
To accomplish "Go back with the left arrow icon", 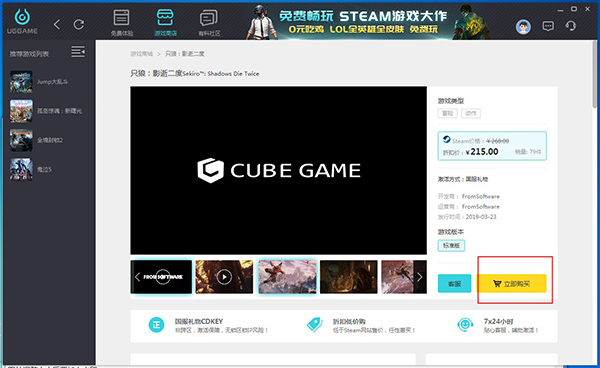I will coord(57,25).
